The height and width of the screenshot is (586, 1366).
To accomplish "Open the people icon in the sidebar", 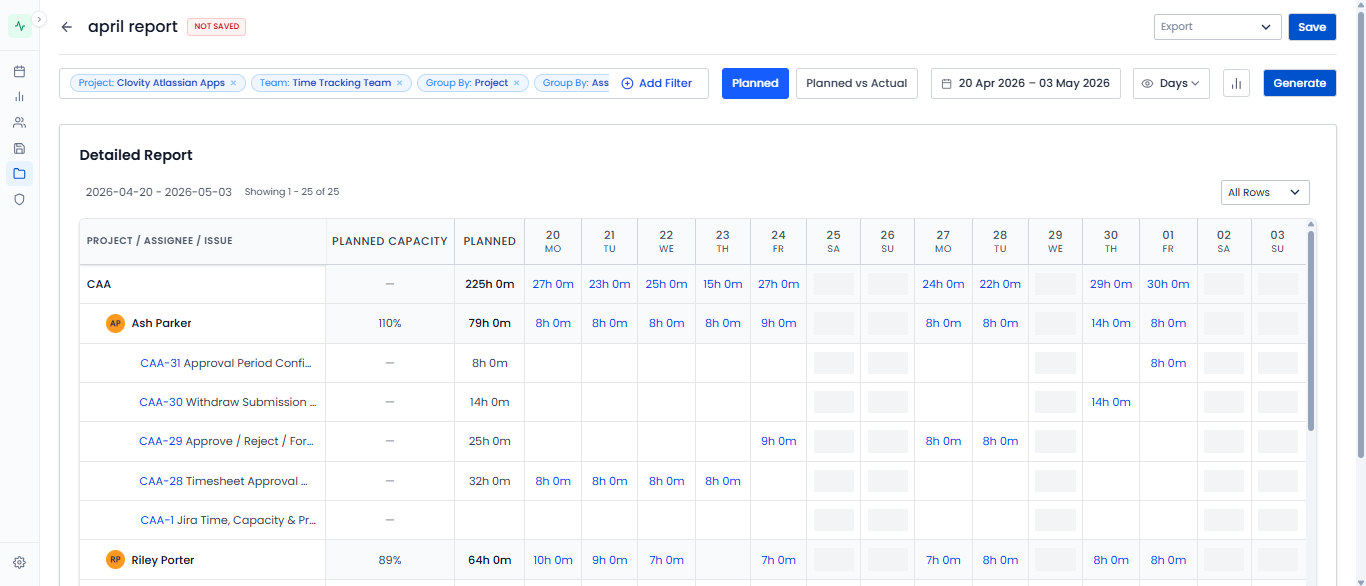I will coord(19,122).
